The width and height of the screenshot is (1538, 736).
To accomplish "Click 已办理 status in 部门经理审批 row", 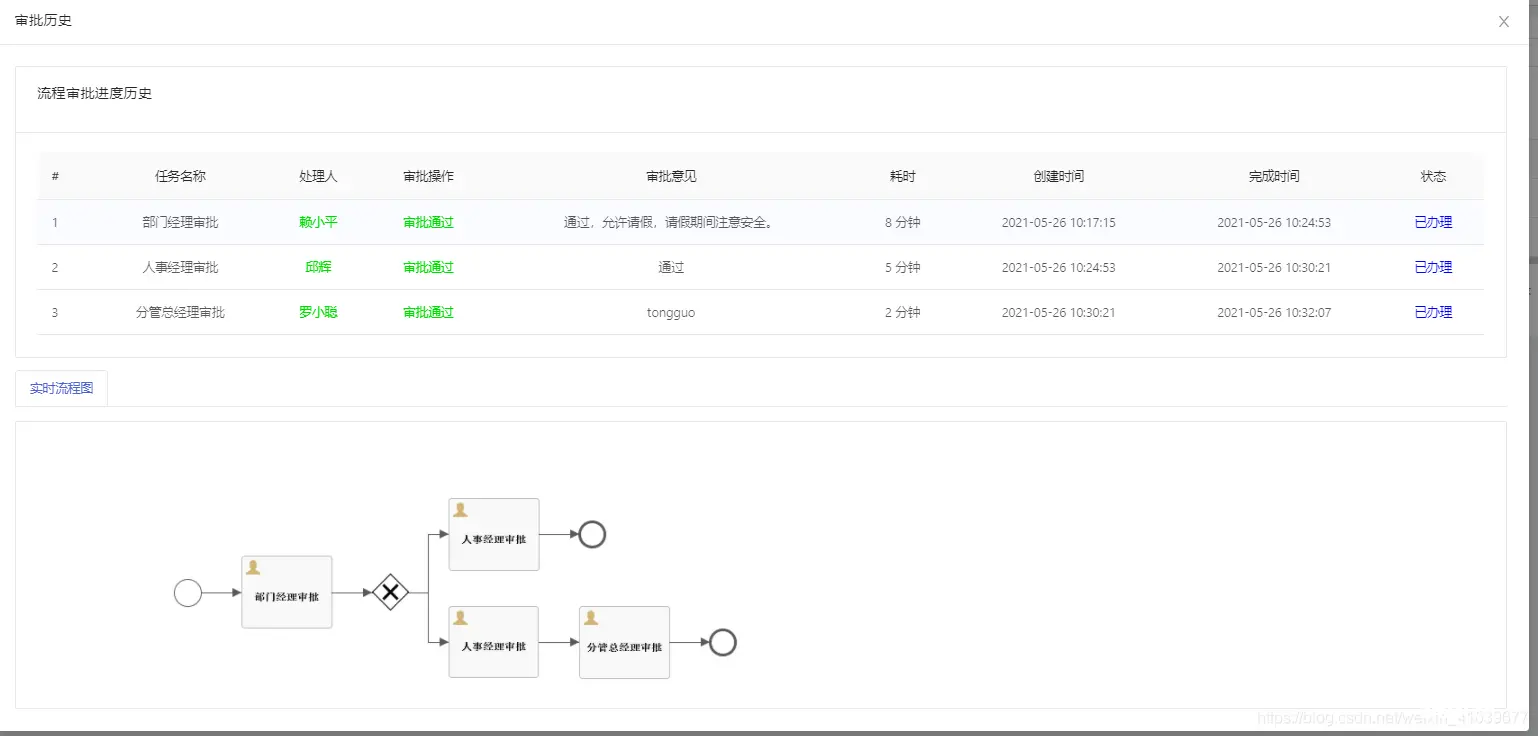I will [1433, 222].
